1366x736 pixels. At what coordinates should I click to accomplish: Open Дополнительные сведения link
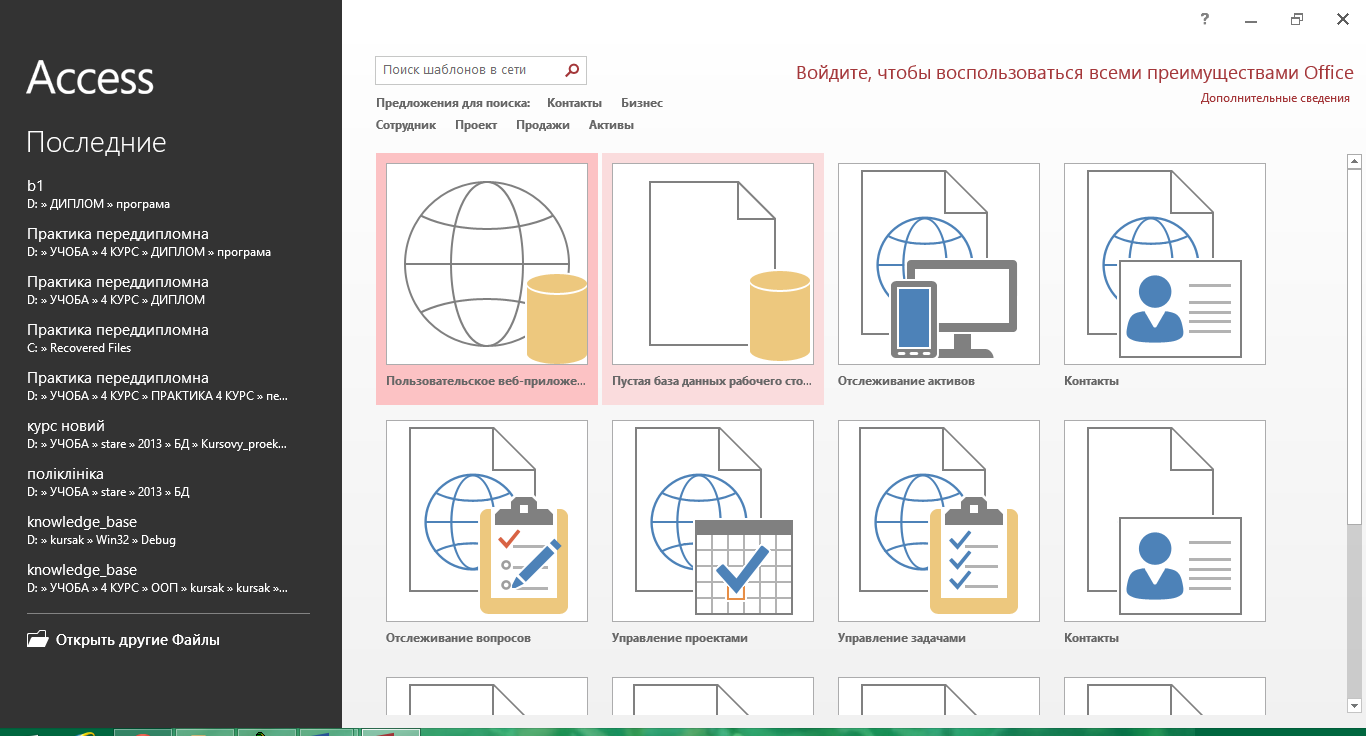(1275, 98)
